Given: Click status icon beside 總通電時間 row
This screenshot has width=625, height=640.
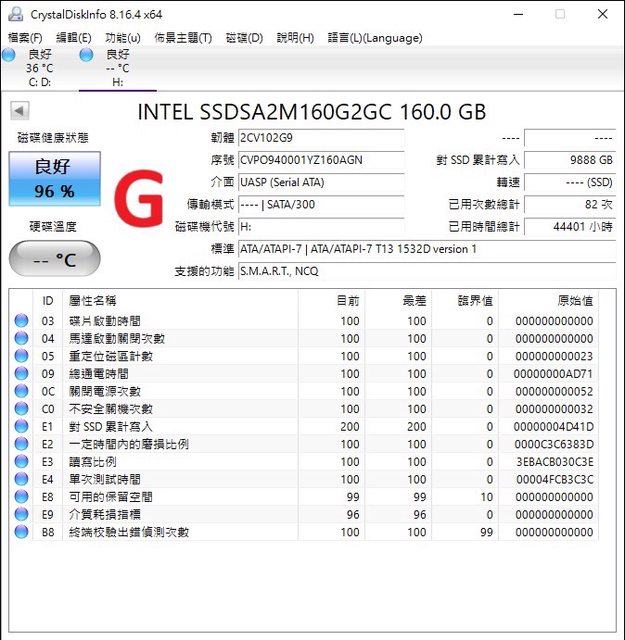Looking at the screenshot, I should pyautogui.click(x=21, y=374).
